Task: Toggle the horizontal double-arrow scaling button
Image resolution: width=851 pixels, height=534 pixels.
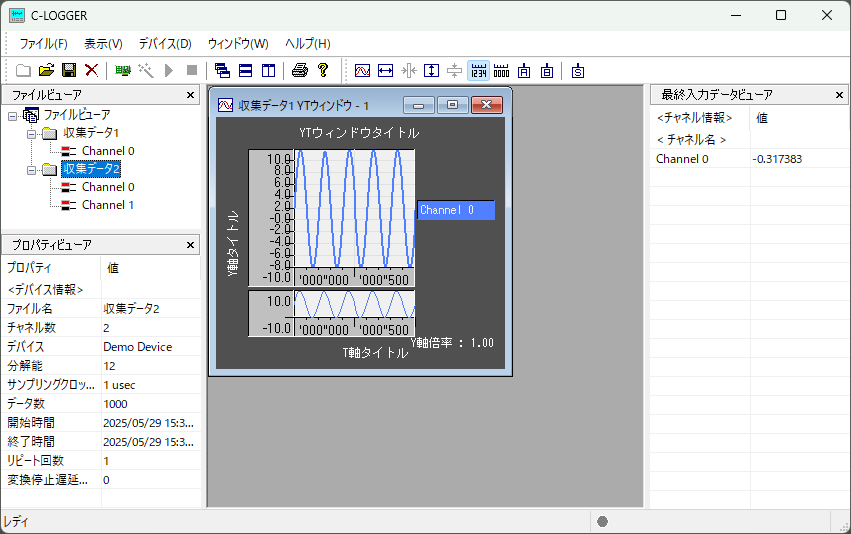Action: point(386,70)
